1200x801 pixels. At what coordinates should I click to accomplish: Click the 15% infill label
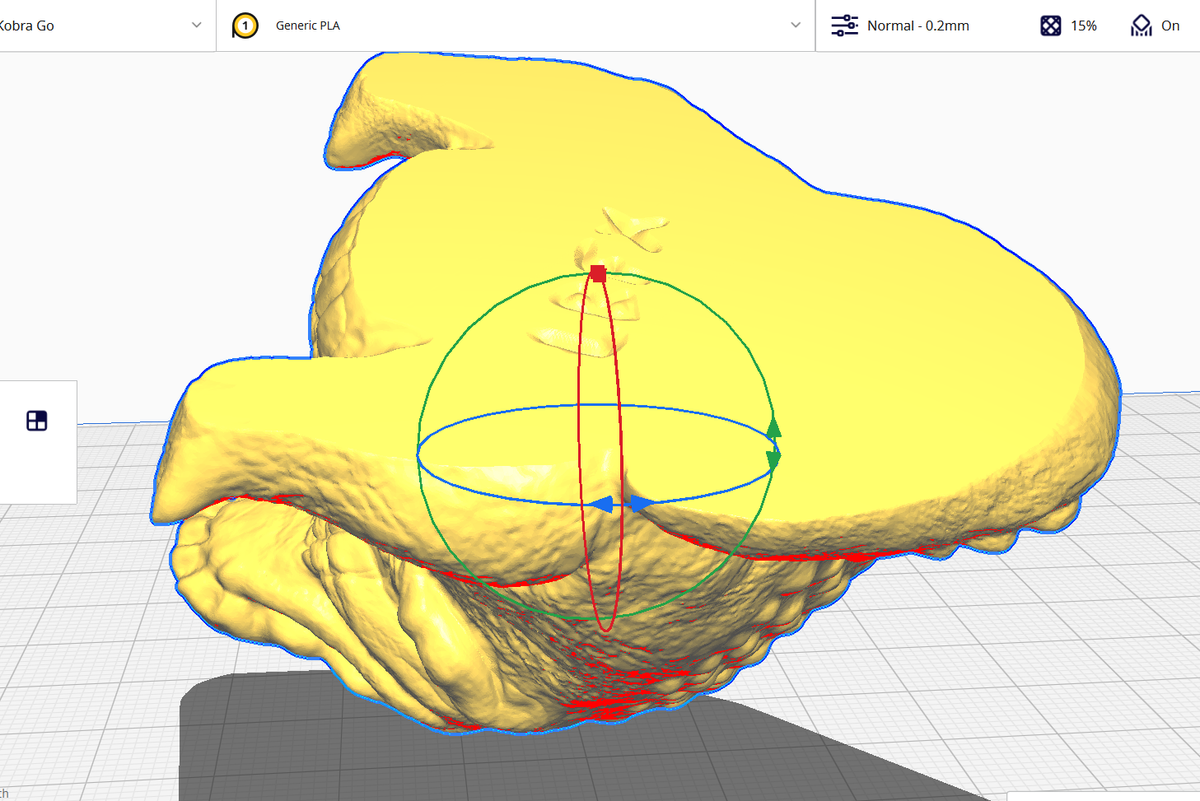click(x=1083, y=25)
